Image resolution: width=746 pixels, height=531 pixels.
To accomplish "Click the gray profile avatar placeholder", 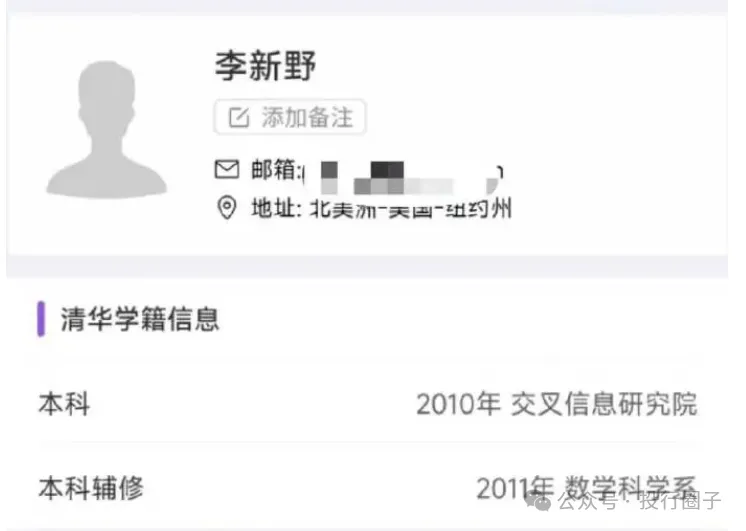I will 107,129.
